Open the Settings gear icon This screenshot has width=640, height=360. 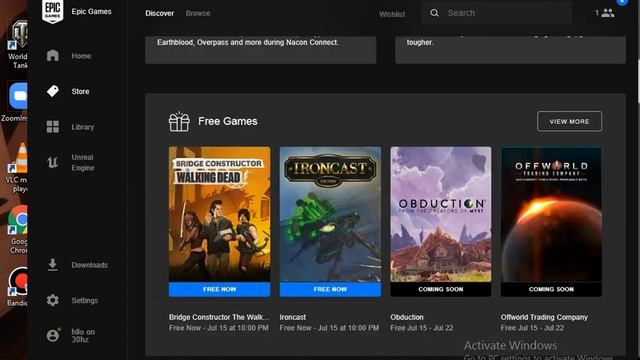tap(53, 300)
